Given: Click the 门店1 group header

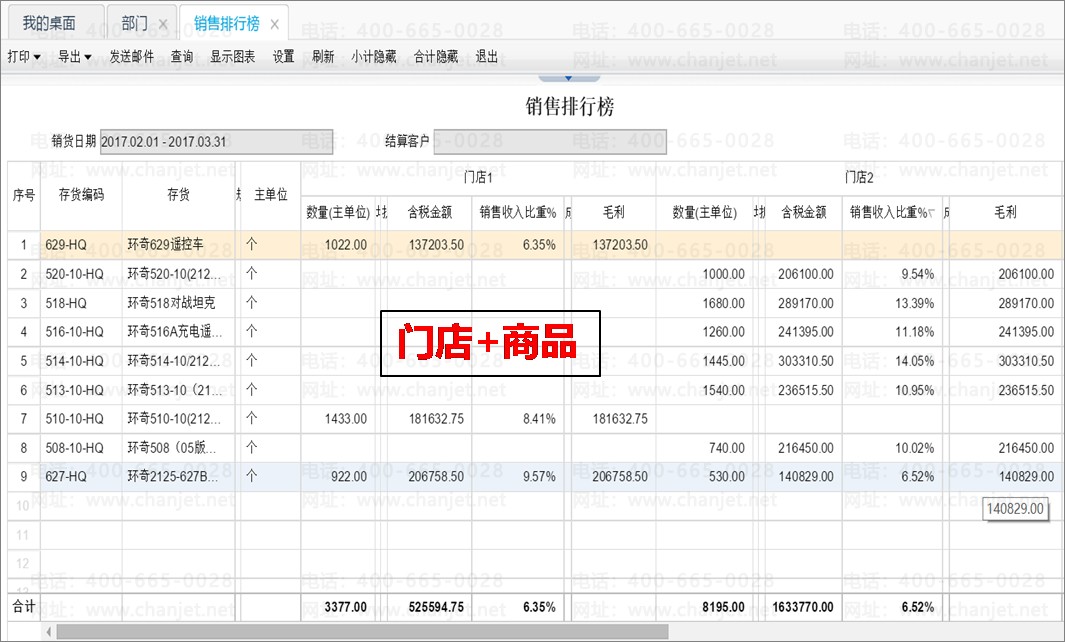Looking at the screenshot, I should (478, 178).
